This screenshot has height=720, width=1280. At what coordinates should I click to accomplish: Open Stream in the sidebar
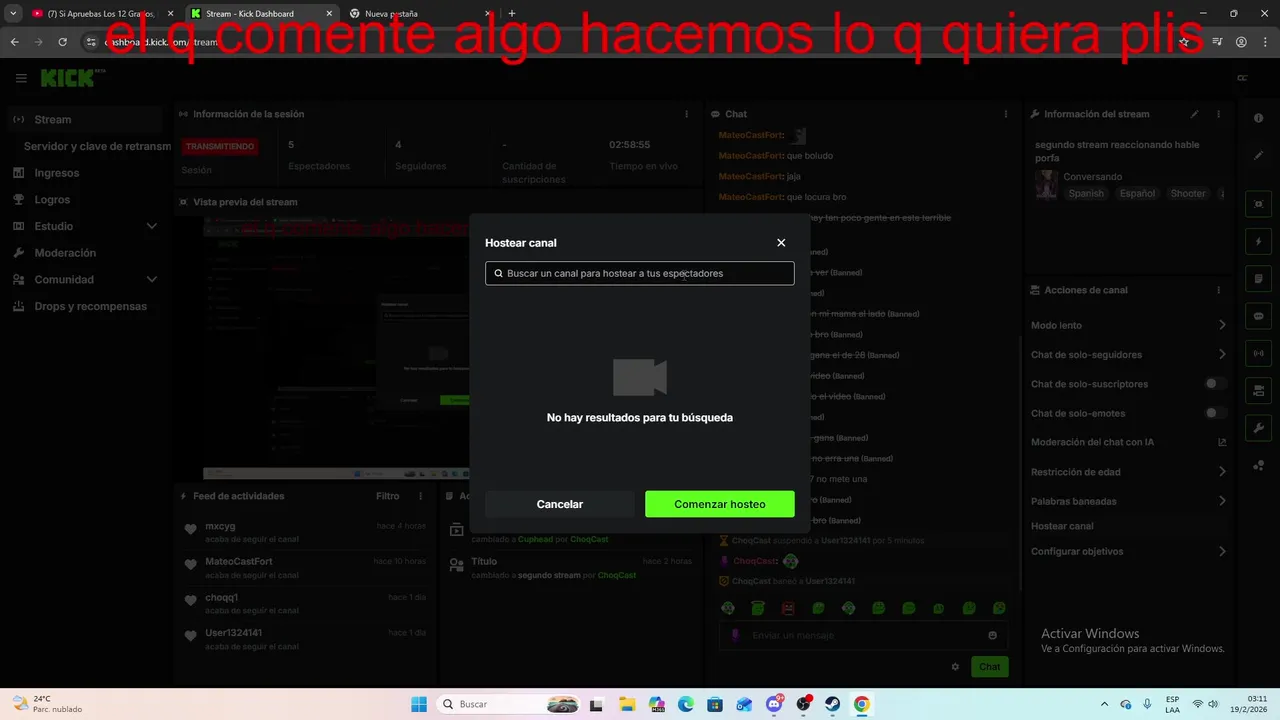pyautogui.click(x=84, y=119)
